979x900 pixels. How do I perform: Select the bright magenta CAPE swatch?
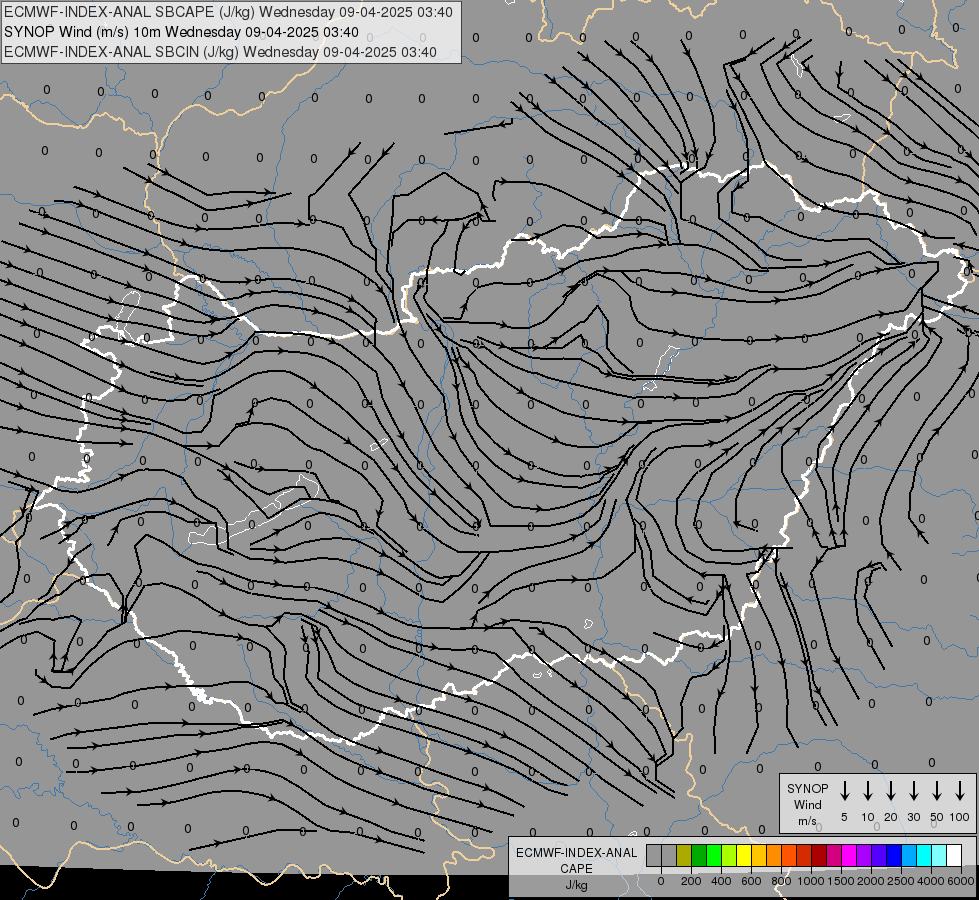[849, 855]
